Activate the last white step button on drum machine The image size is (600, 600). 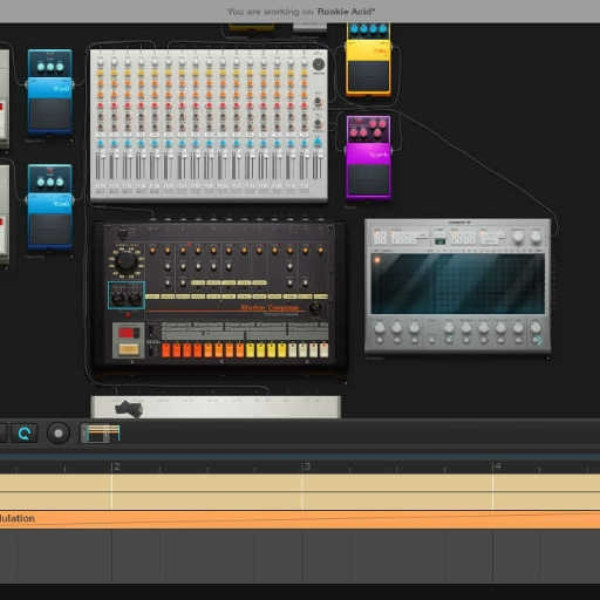coord(324,350)
